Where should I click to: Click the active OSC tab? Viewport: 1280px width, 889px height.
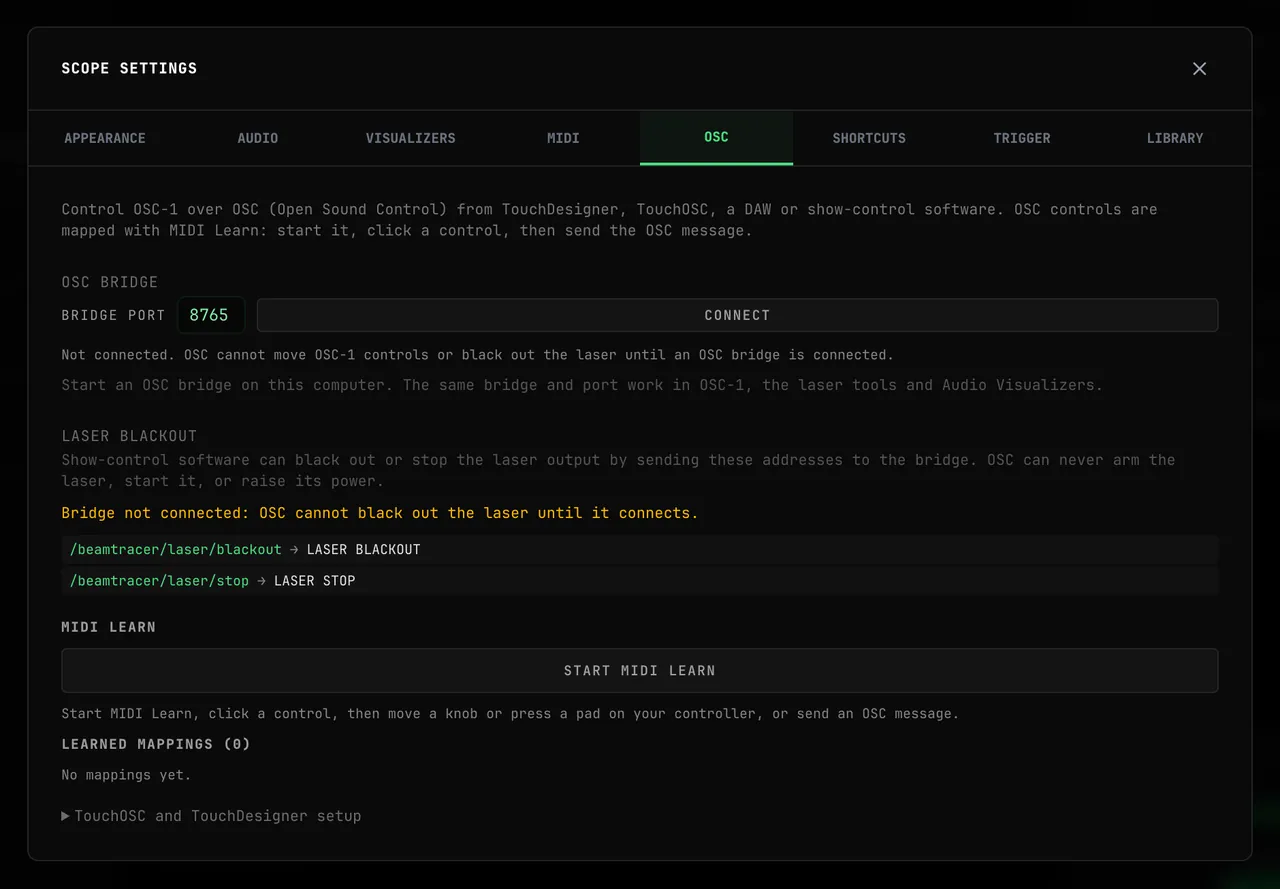pyautogui.click(x=716, y=138)
